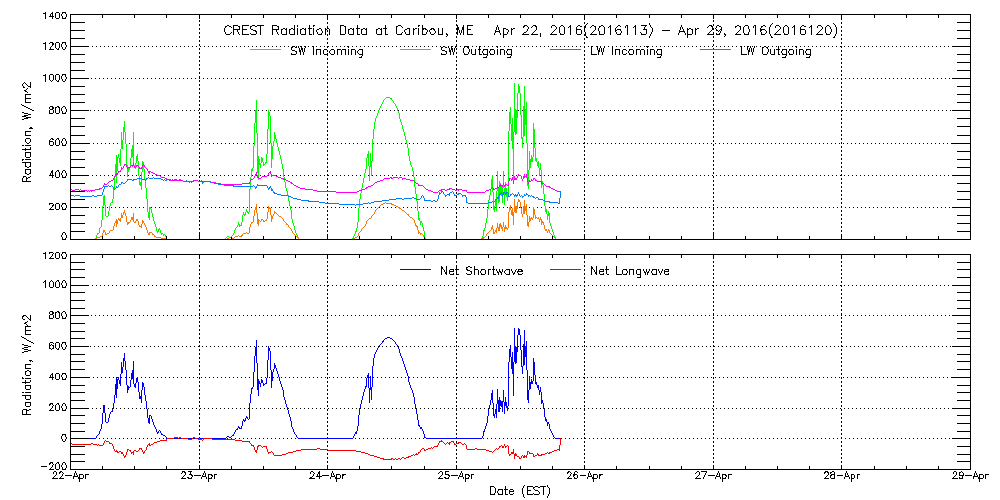Click the 29-Apr date axis label

tap(966, 477)
